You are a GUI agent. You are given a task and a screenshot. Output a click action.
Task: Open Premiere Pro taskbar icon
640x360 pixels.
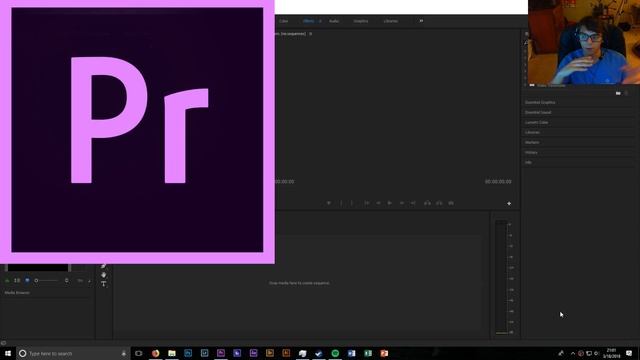[221, 353]
